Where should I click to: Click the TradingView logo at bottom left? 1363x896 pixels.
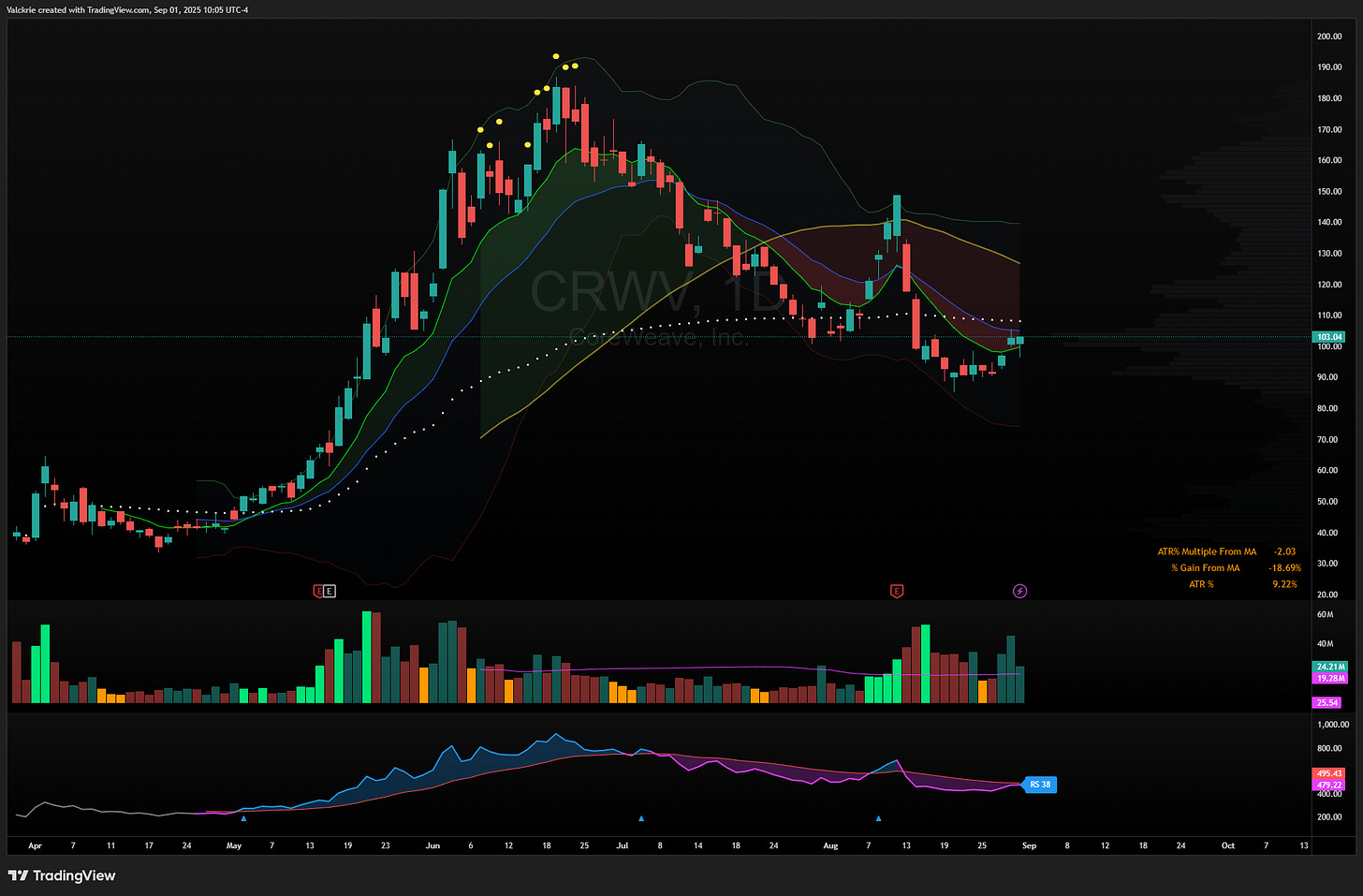tap(62, 875)
